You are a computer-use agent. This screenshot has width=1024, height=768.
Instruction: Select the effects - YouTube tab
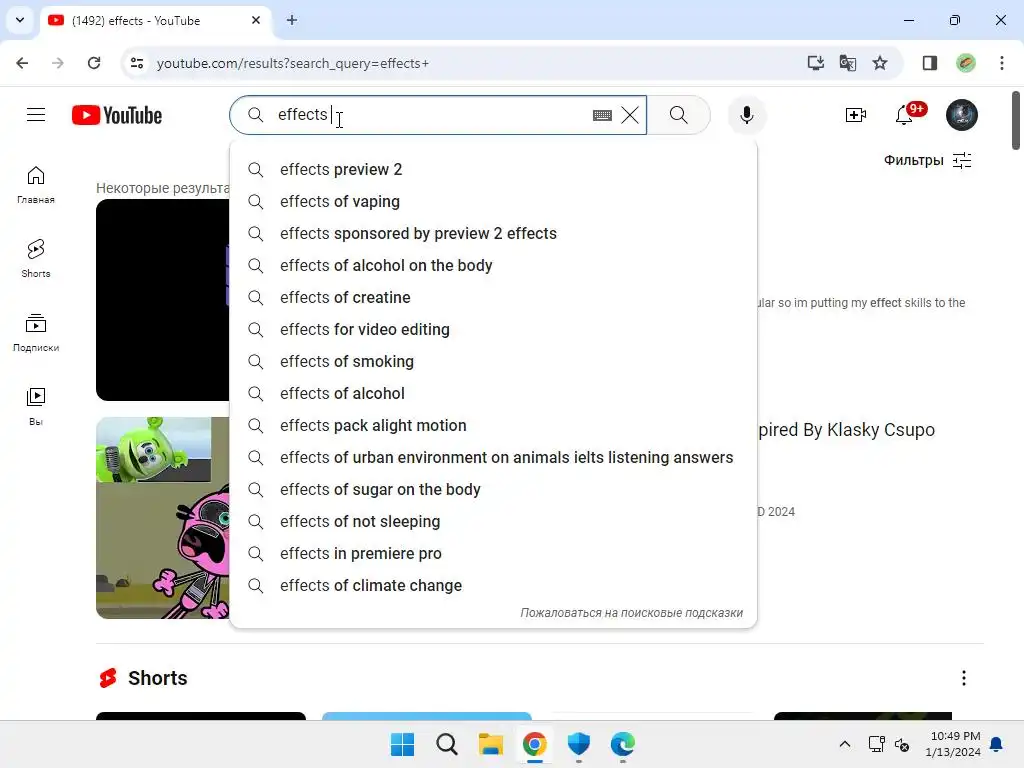155,20
